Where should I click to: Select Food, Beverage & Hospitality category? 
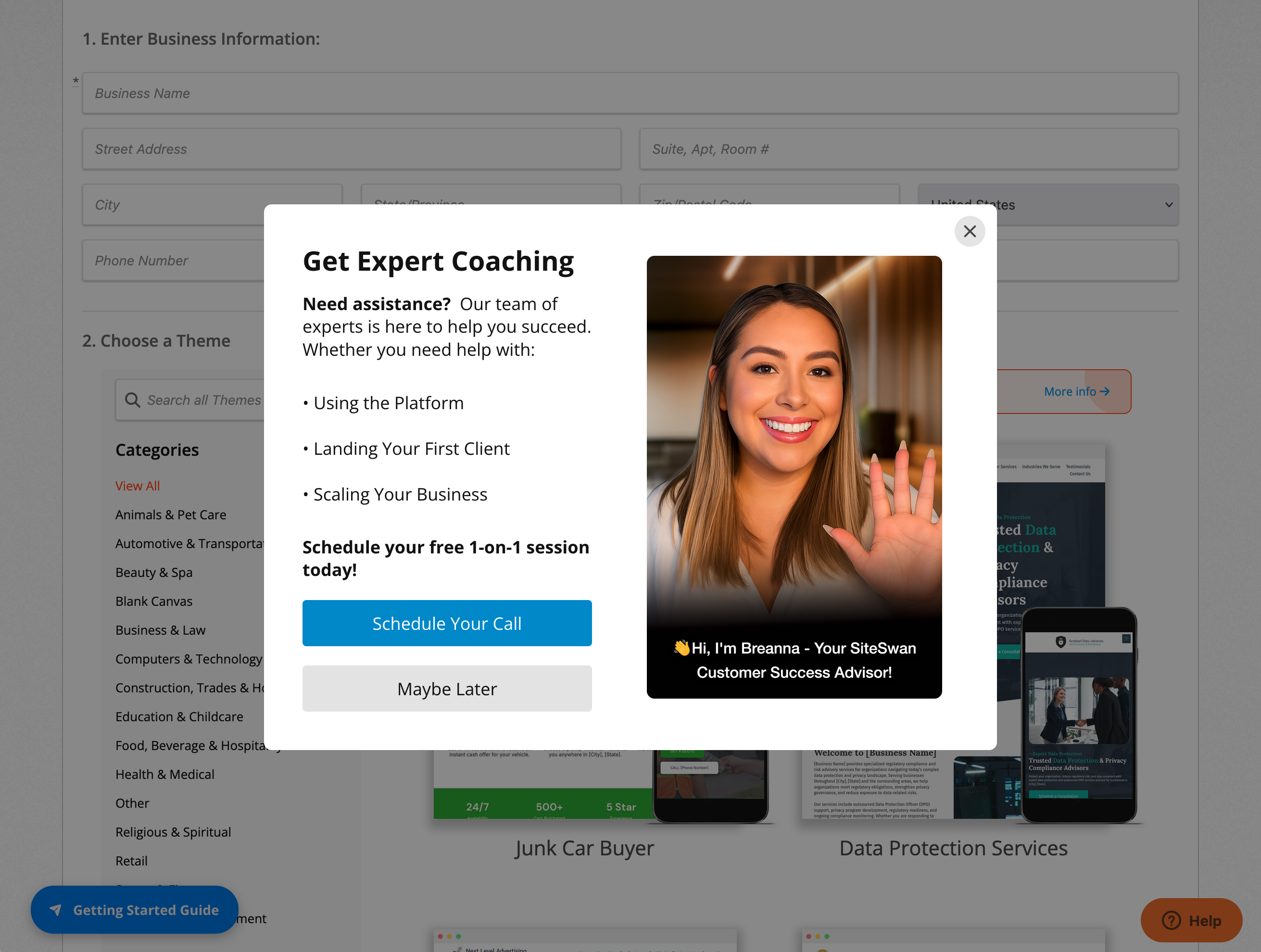[x=199, y=746]
